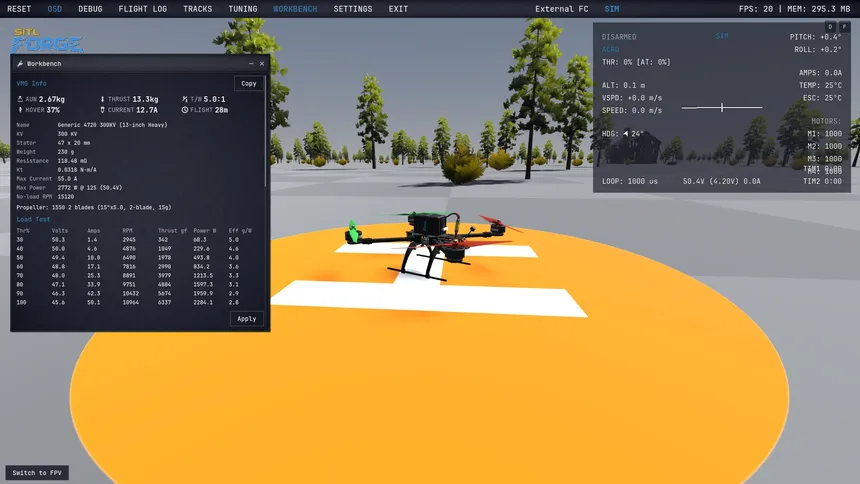
Task: Click RPM value '7816' in the 60% row
Action: (129, 267)
